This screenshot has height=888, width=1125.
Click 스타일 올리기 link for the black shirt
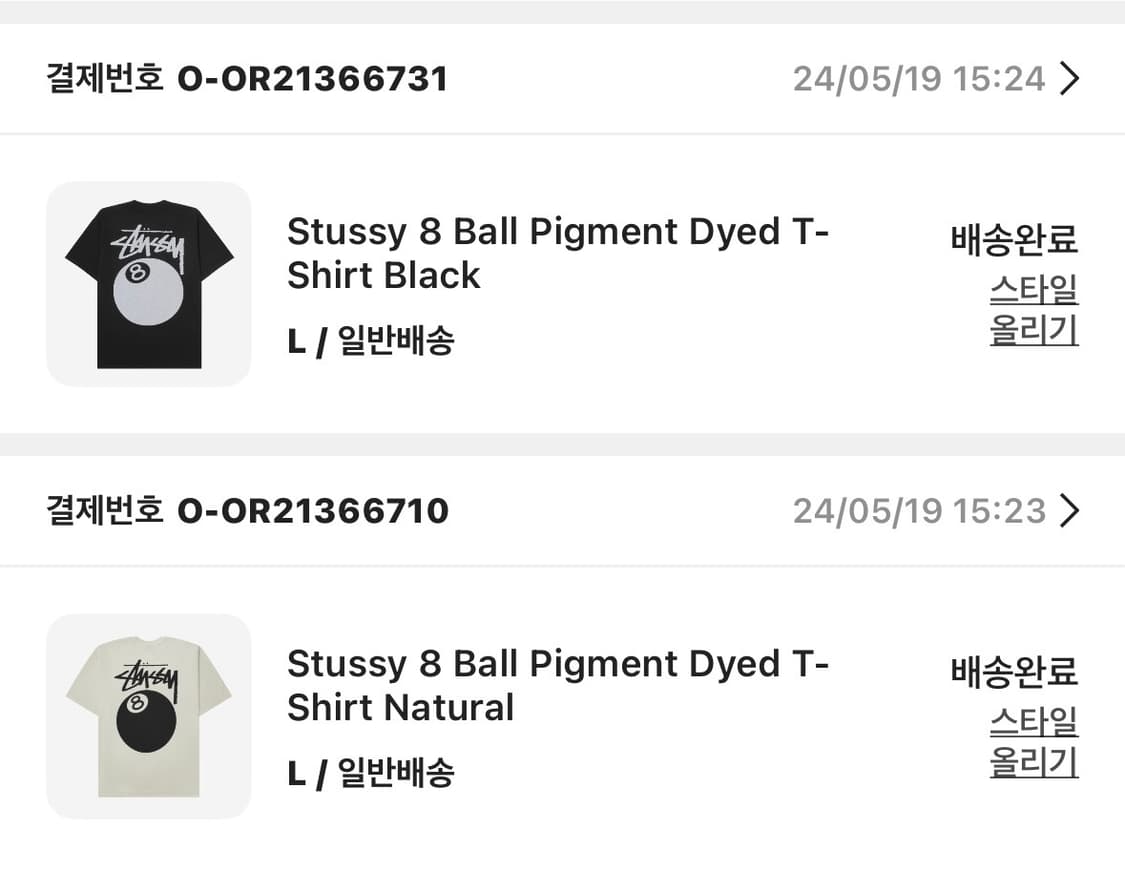coord(1033,311)
